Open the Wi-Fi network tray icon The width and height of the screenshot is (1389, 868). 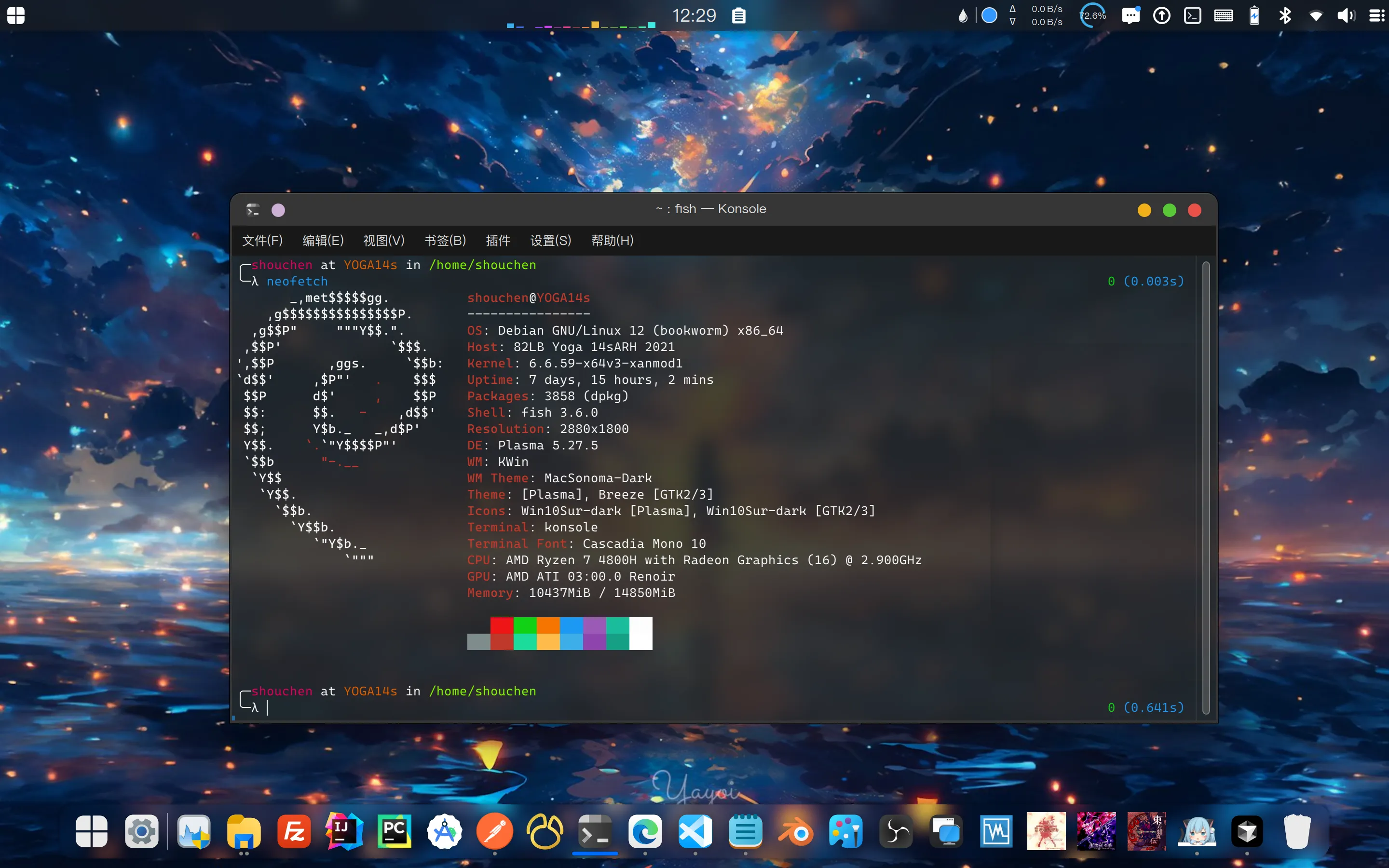coord(1316,15)
